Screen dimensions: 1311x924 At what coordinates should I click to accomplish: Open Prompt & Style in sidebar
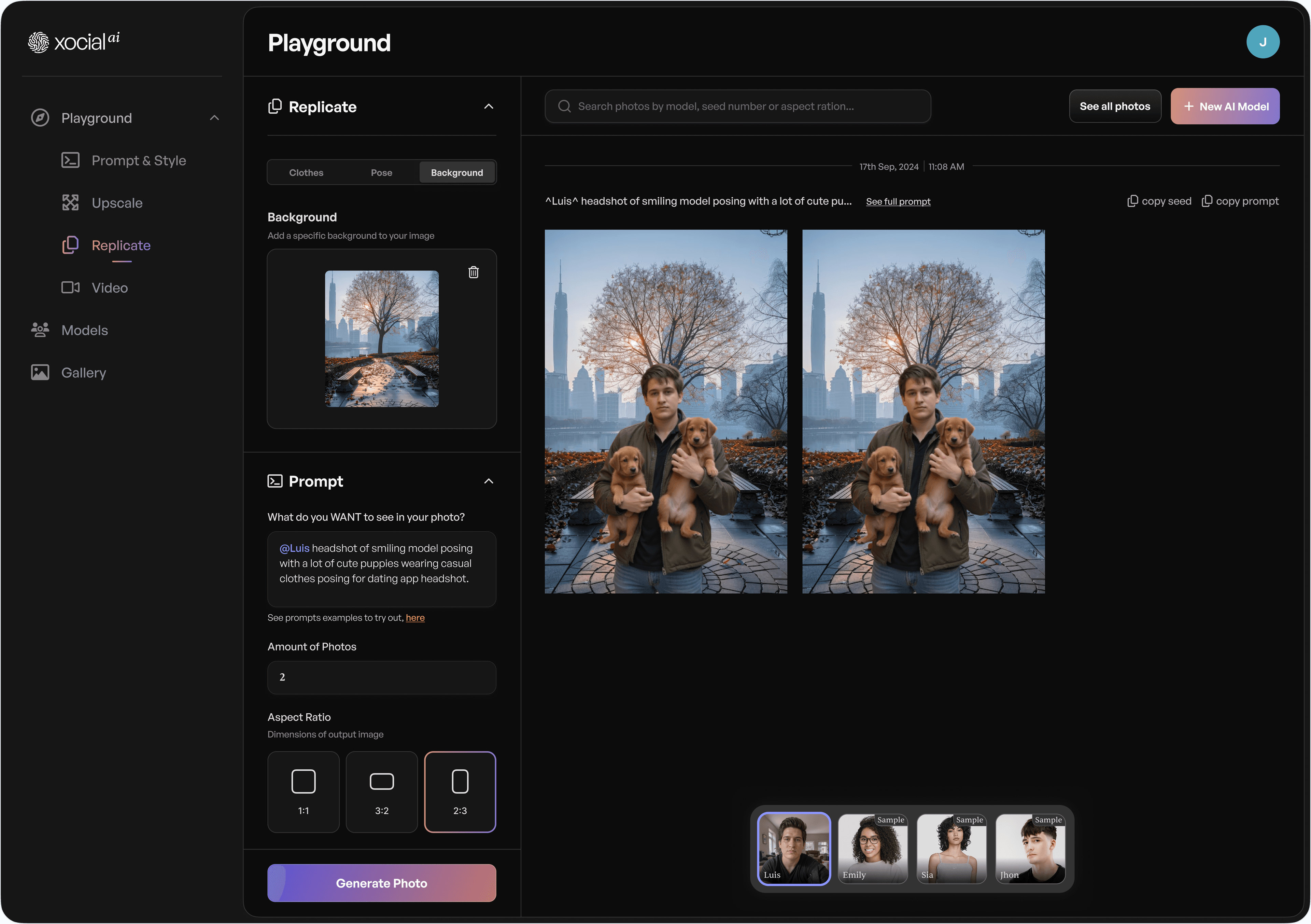(139, 160)
